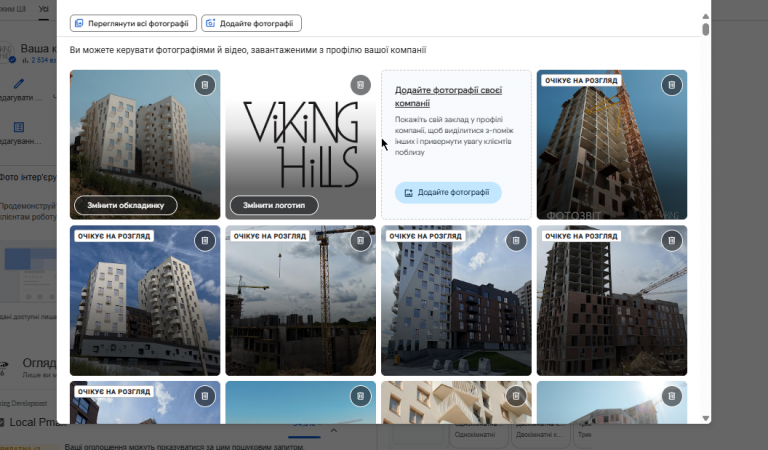Click top Додайте фотографії button
The width and height of the screenshot is (768, 450).
click(251, 23)
